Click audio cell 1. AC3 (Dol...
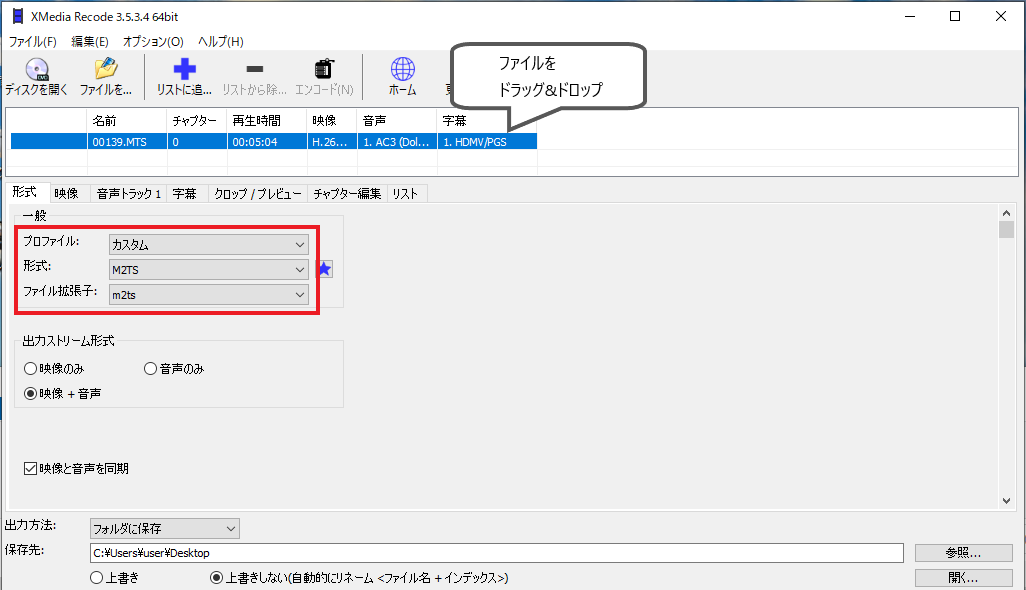This screenshot has width=1026, height=590. (397, 142)
